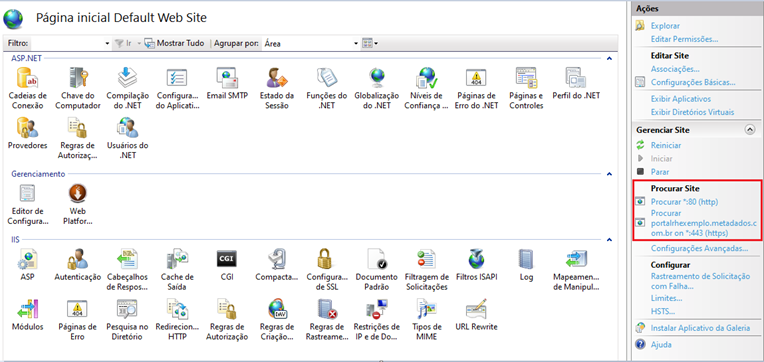This screenshot has height=362, width=764.
Task: Click Procurar portalrhexemplo on *:443 (https) link
Action: [704, 223]
